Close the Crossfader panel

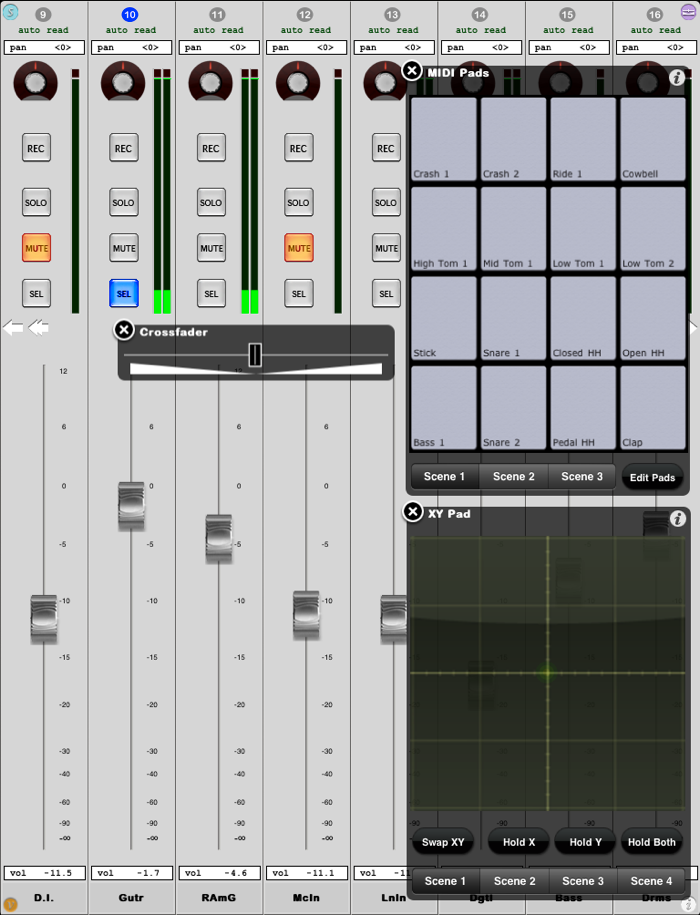124,330
